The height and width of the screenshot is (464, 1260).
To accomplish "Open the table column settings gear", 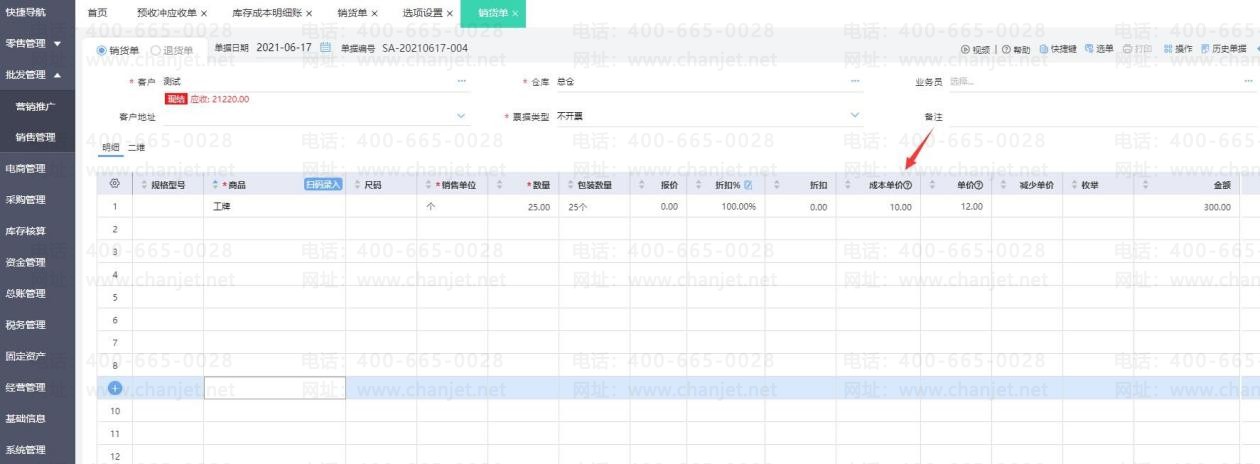I will point(114,184).
